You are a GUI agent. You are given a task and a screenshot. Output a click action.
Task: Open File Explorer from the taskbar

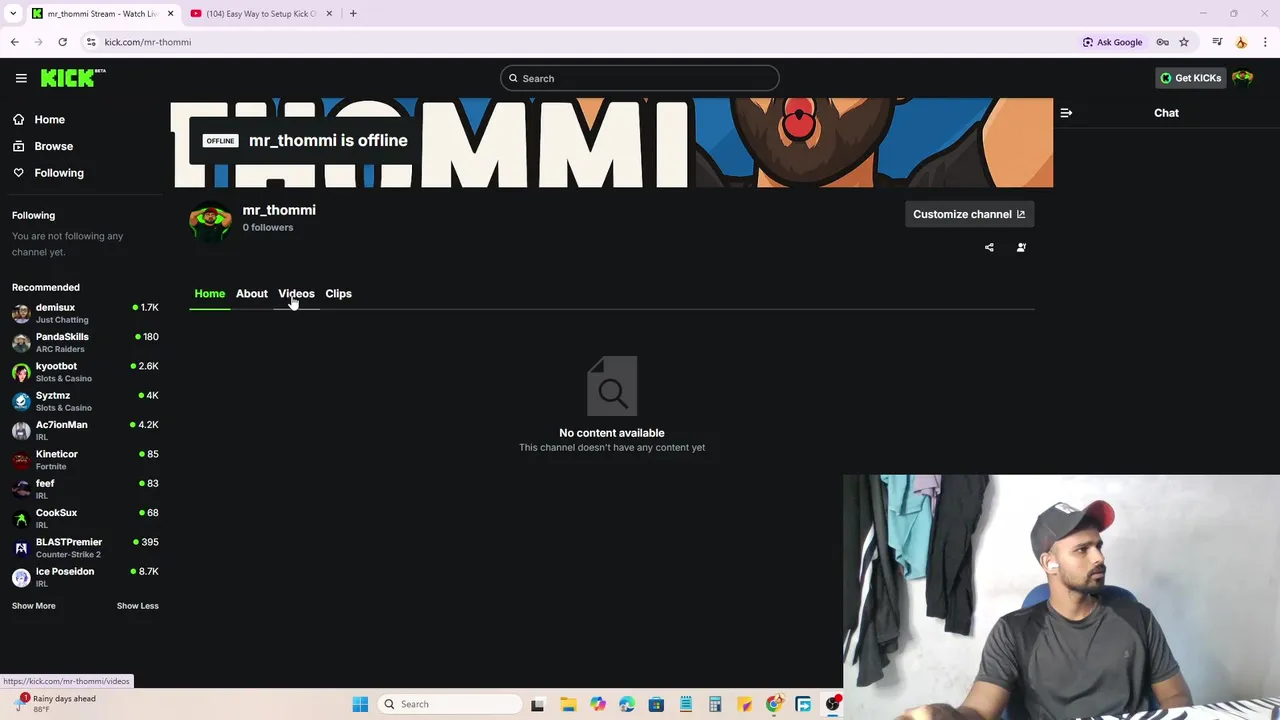tap(568, 704)
